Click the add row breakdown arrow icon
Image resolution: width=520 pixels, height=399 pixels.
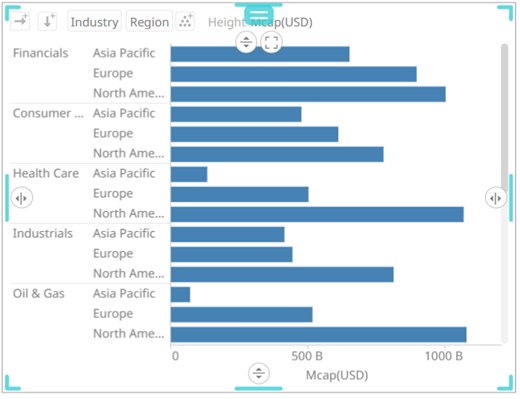[47, 21]
